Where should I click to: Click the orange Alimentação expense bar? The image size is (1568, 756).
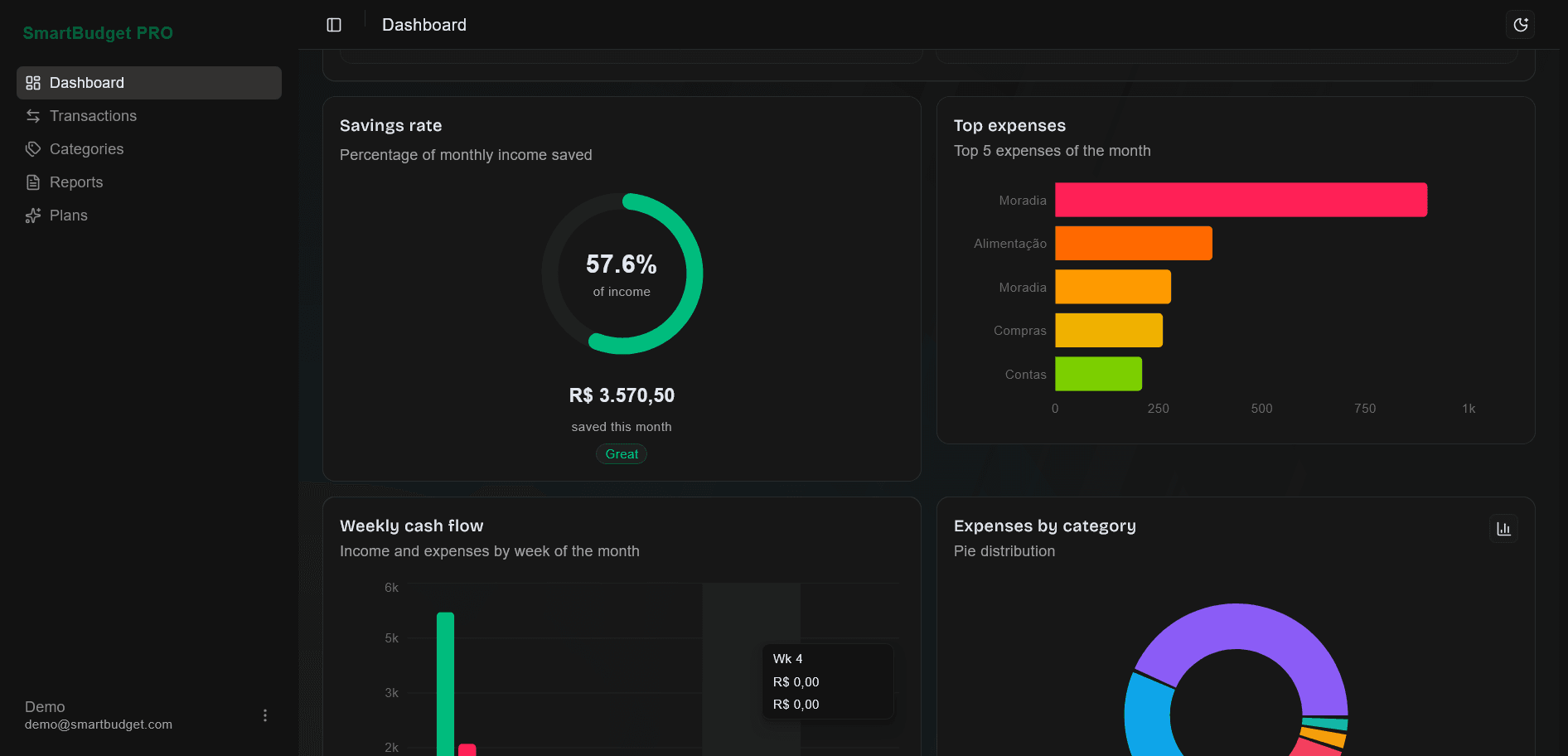pyautogui.click(x=1133, y=243)
